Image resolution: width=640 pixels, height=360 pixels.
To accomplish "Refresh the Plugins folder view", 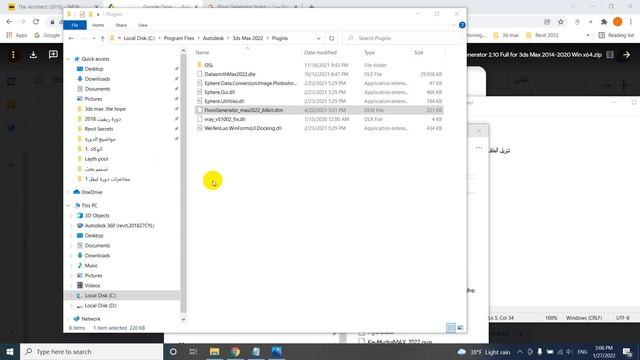I will pyautogui.click(x=331, y=38).
